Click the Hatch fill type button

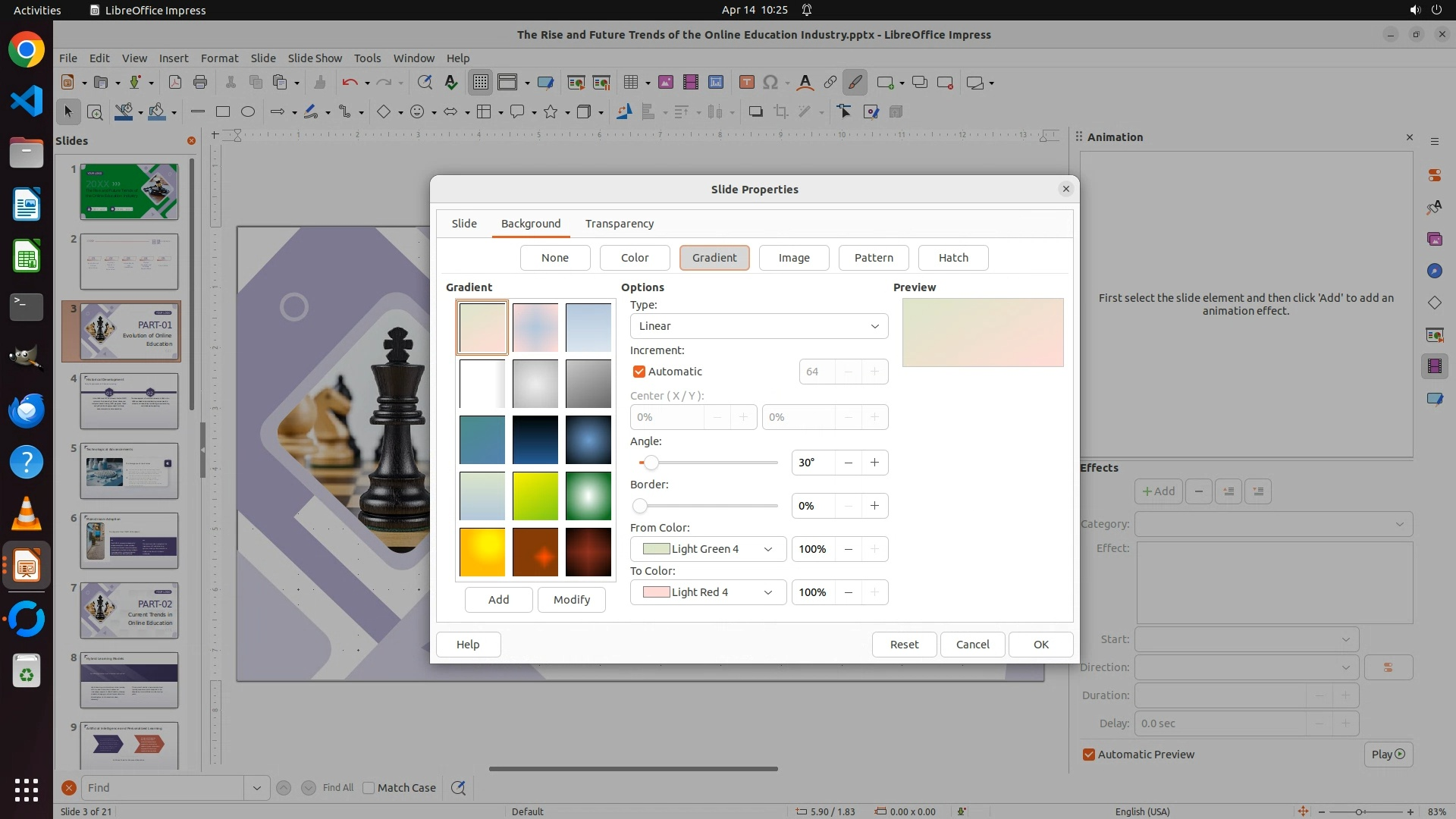952,258
